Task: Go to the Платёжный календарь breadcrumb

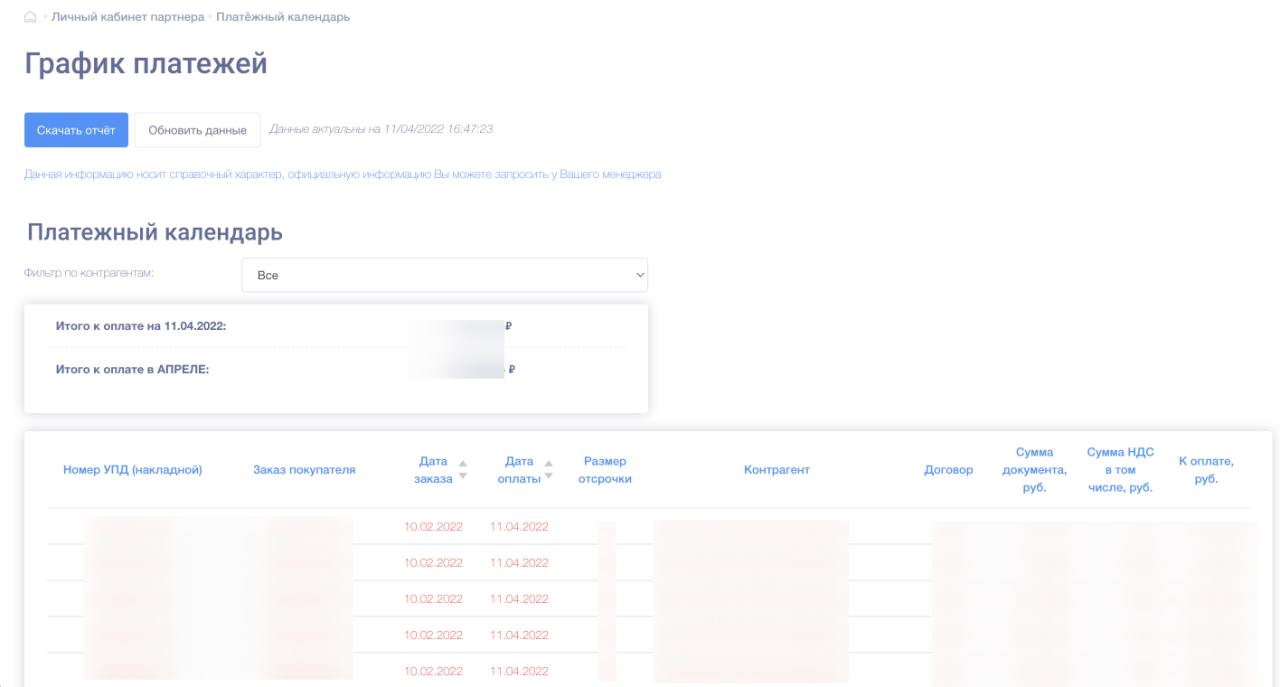Action: [x=283, y=17]
